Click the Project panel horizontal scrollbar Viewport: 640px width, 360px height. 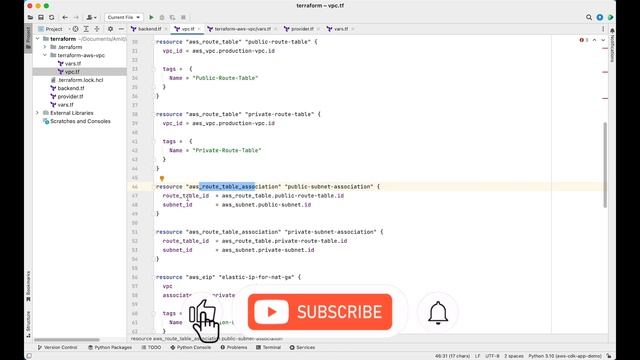click(x=67, y=340)
